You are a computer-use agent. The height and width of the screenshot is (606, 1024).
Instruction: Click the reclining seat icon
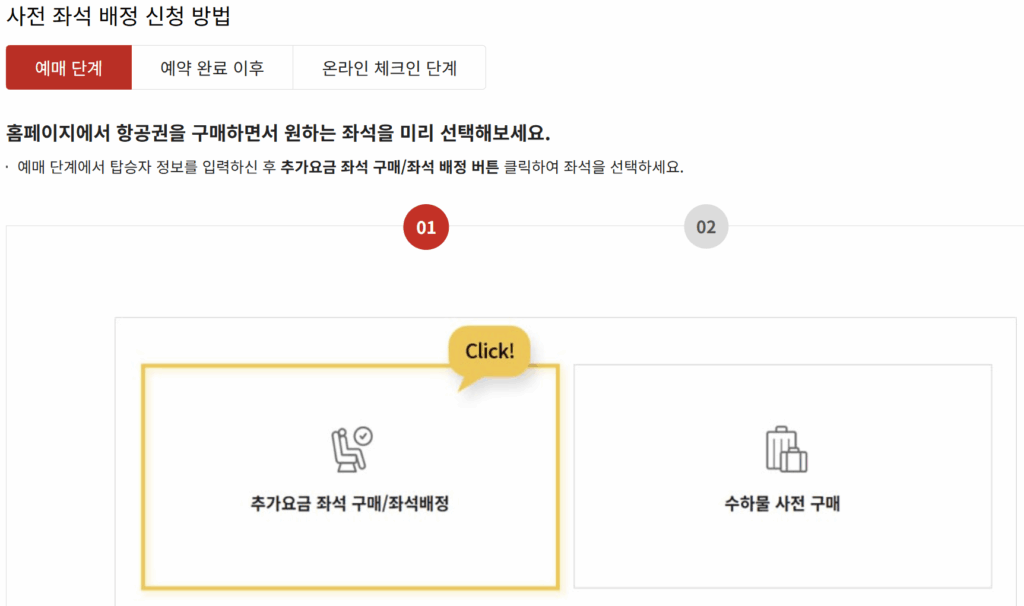pyautogui.click(x=347, y=451)
